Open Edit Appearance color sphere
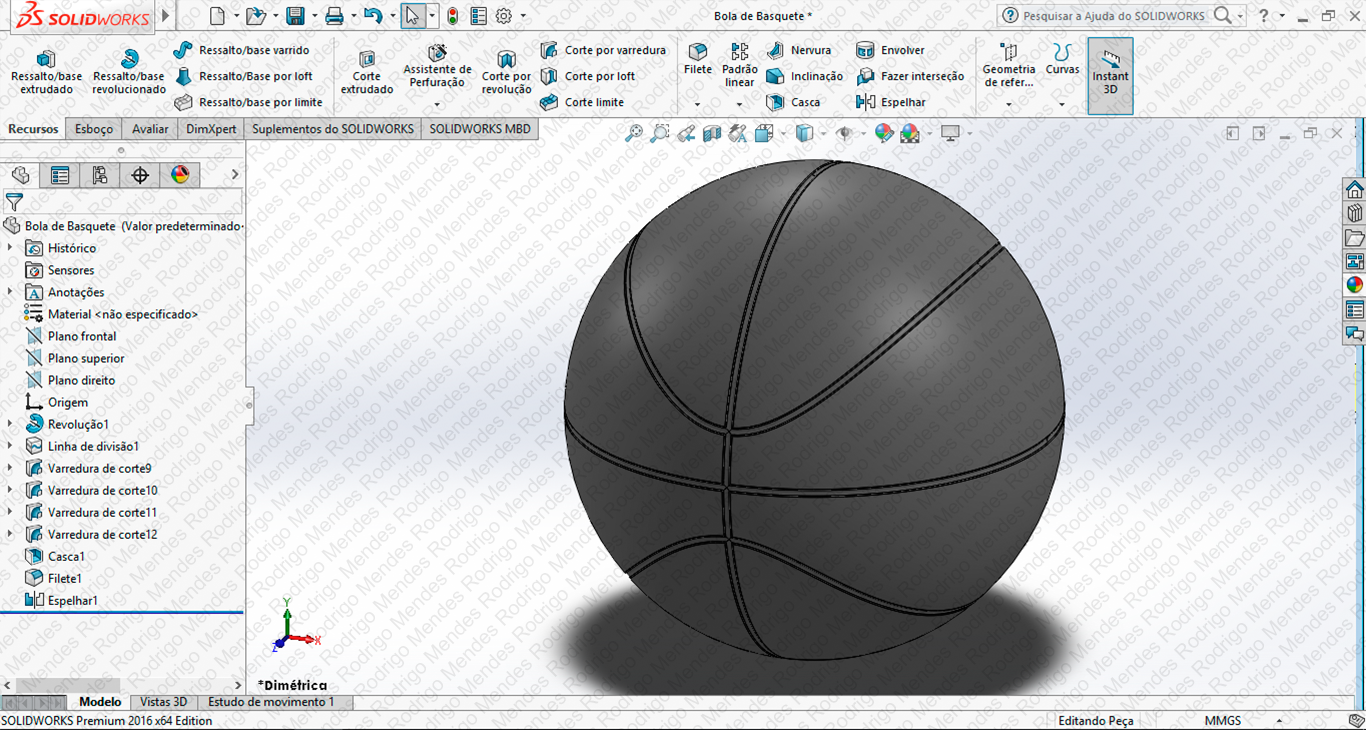This screenshot has height=730, width=1366. click(x=884, y=133)
